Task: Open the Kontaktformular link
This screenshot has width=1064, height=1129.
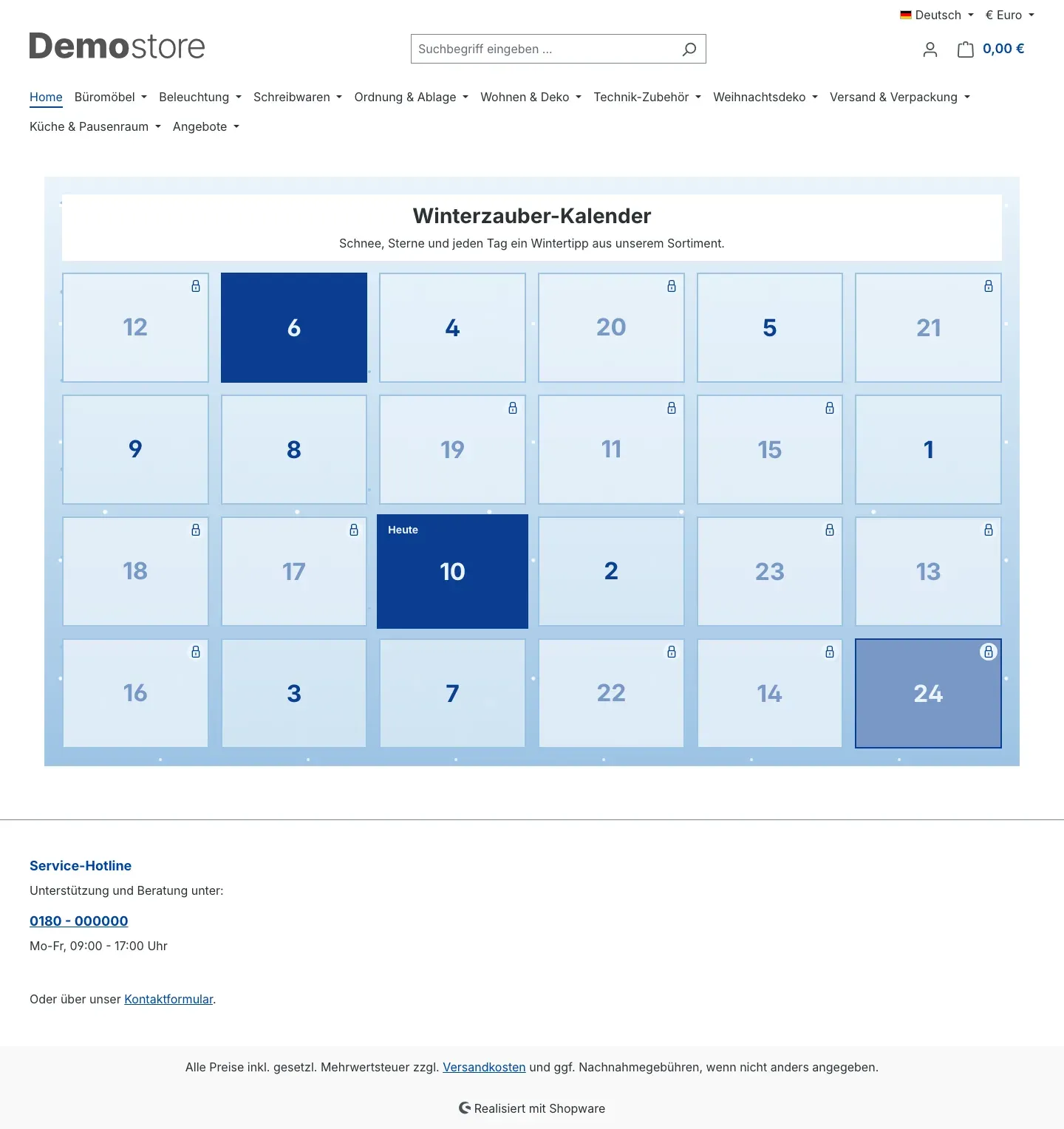Action: (x=168, y=999)
